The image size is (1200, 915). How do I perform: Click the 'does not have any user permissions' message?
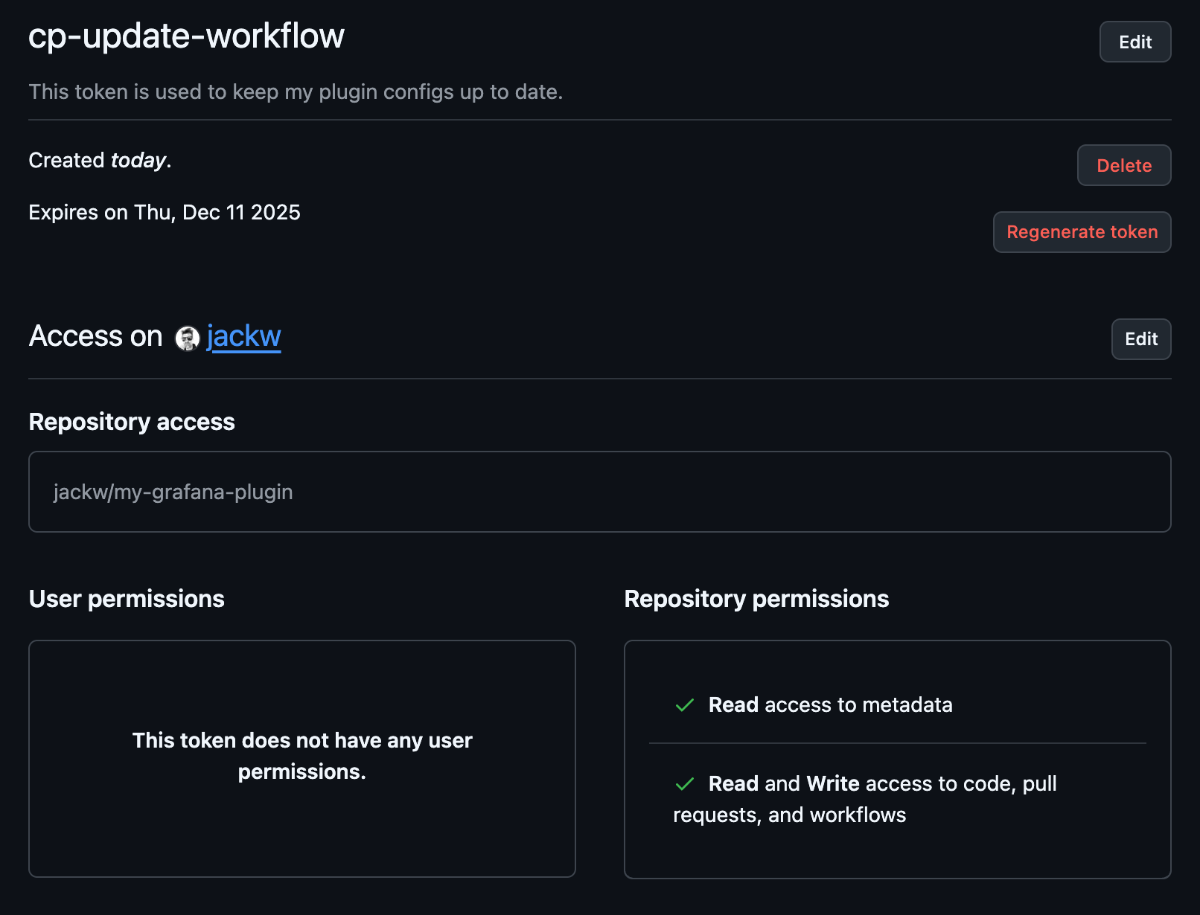point(302,756)
